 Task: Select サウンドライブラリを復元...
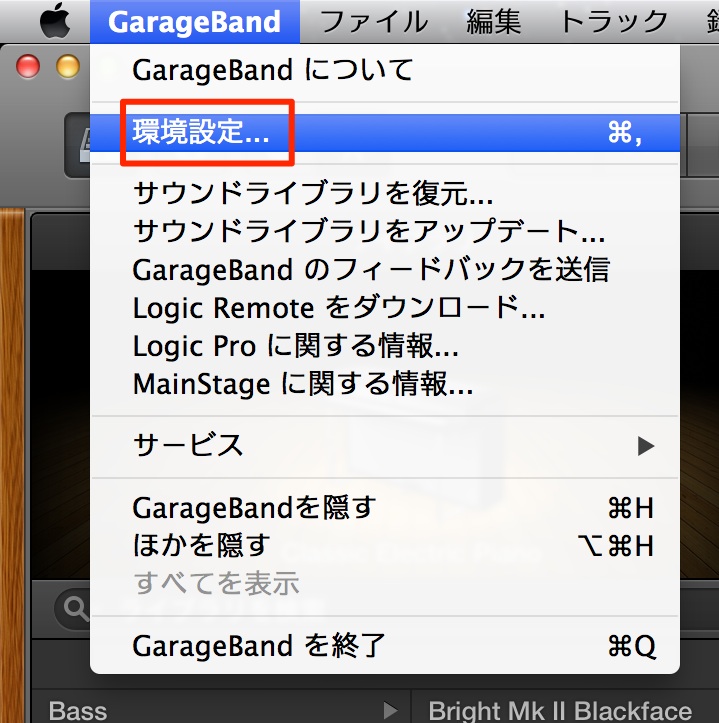pos(385,194)
